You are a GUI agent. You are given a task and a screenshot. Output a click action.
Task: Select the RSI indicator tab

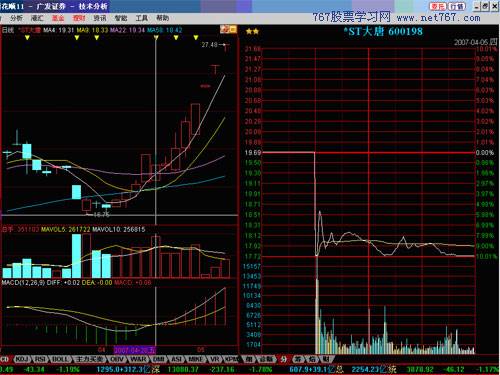pyautogui.click(x=40, y=359)
